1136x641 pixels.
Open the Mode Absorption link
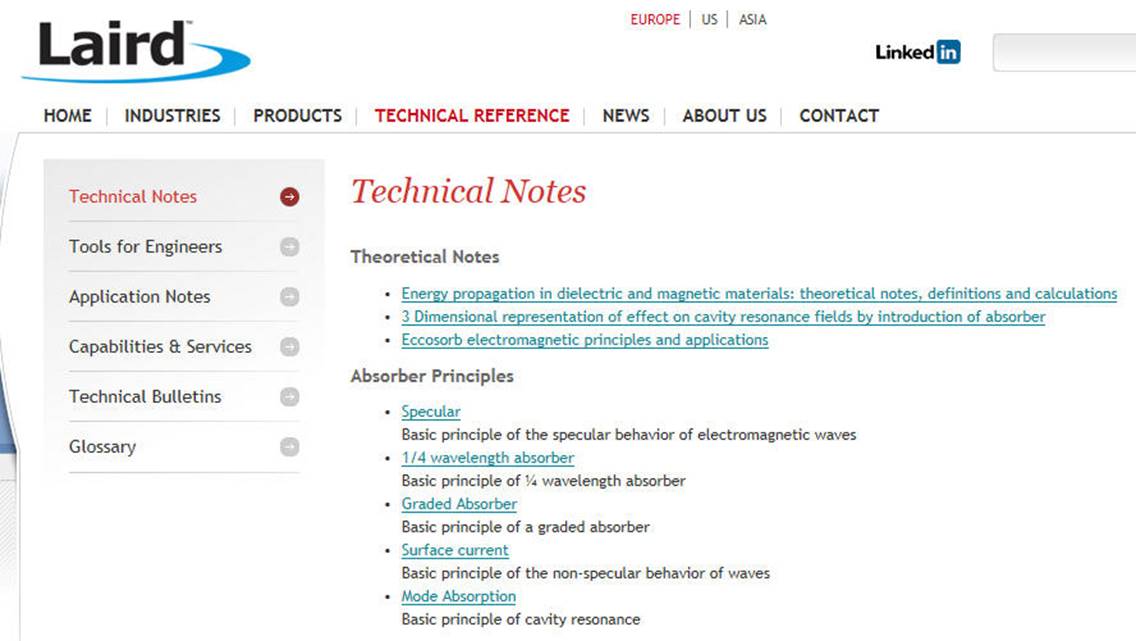click(x=459, y=596)
